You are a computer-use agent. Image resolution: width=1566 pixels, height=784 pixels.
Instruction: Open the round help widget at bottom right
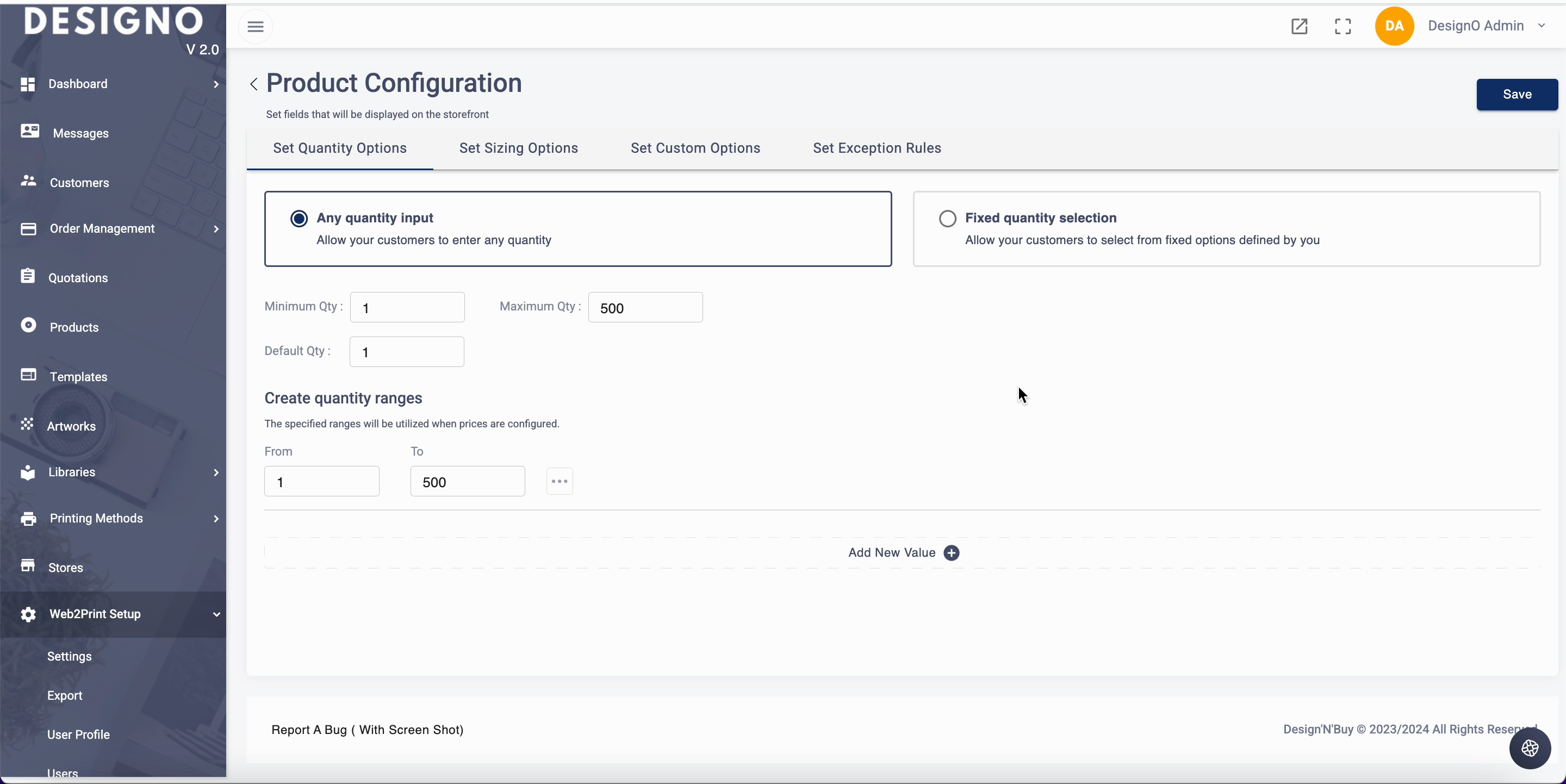point(1530,748)
